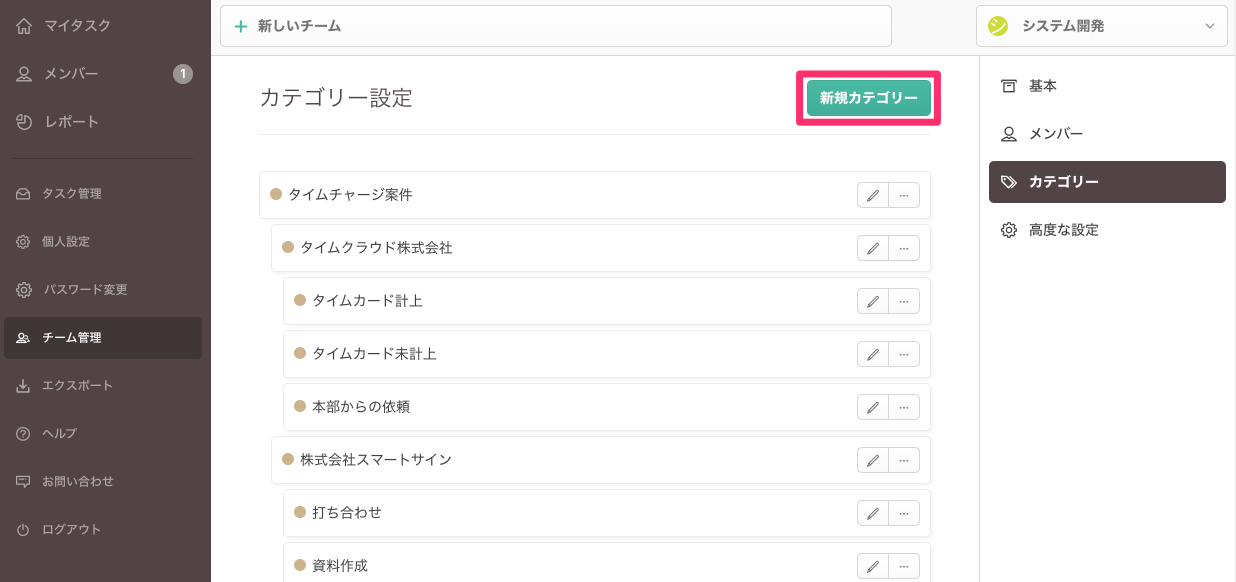Open the システム開発 team dropdown
This screenshot has width=1236, height=582.
click(1101, 26)
